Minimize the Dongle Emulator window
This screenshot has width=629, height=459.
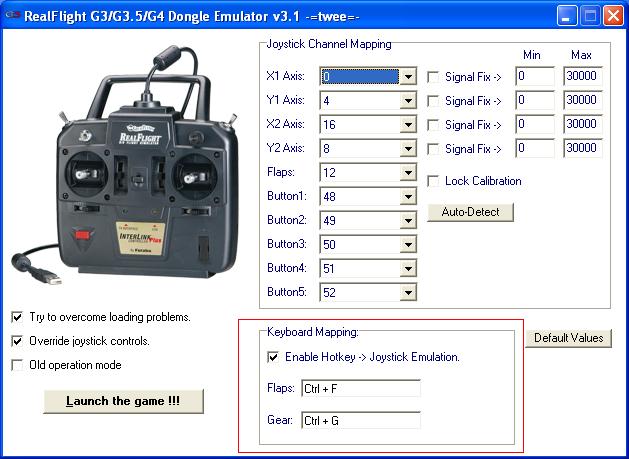coord(567,16)
